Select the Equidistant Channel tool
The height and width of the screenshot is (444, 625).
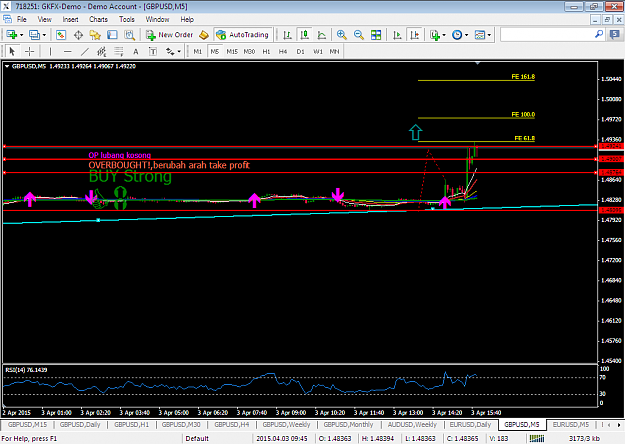102,51
